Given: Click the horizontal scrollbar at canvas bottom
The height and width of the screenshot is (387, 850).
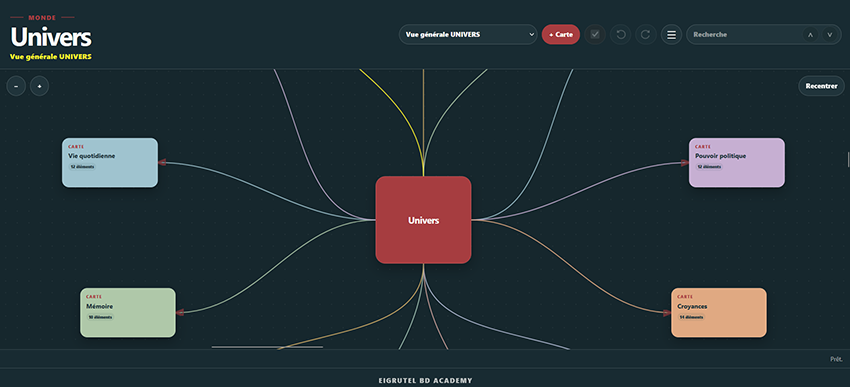Looking at the screenshot, I should [x=267, y=347].
